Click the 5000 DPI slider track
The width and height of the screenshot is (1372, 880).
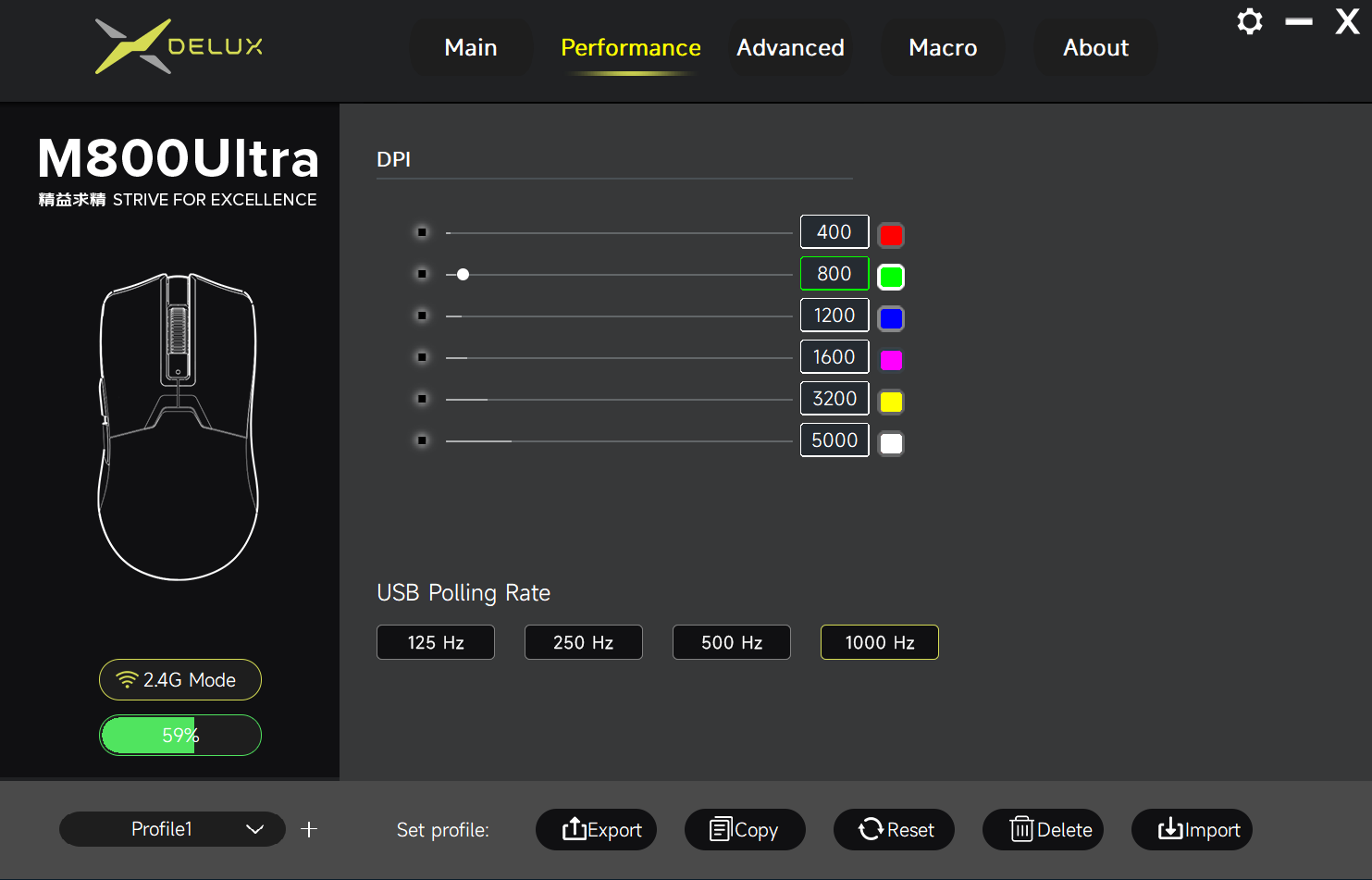tap(619, 441)
